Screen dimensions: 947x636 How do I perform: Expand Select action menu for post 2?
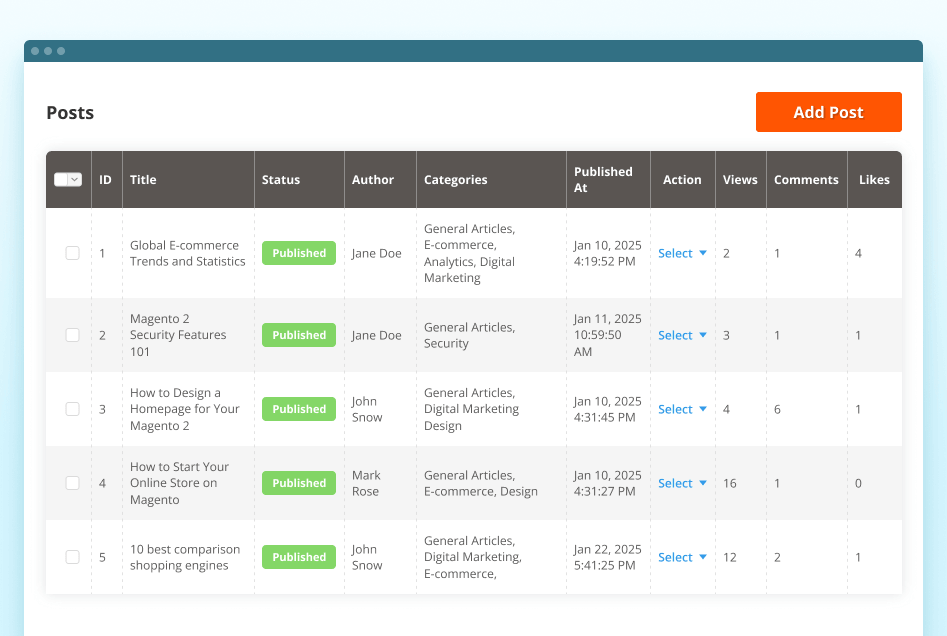(682, 335)
